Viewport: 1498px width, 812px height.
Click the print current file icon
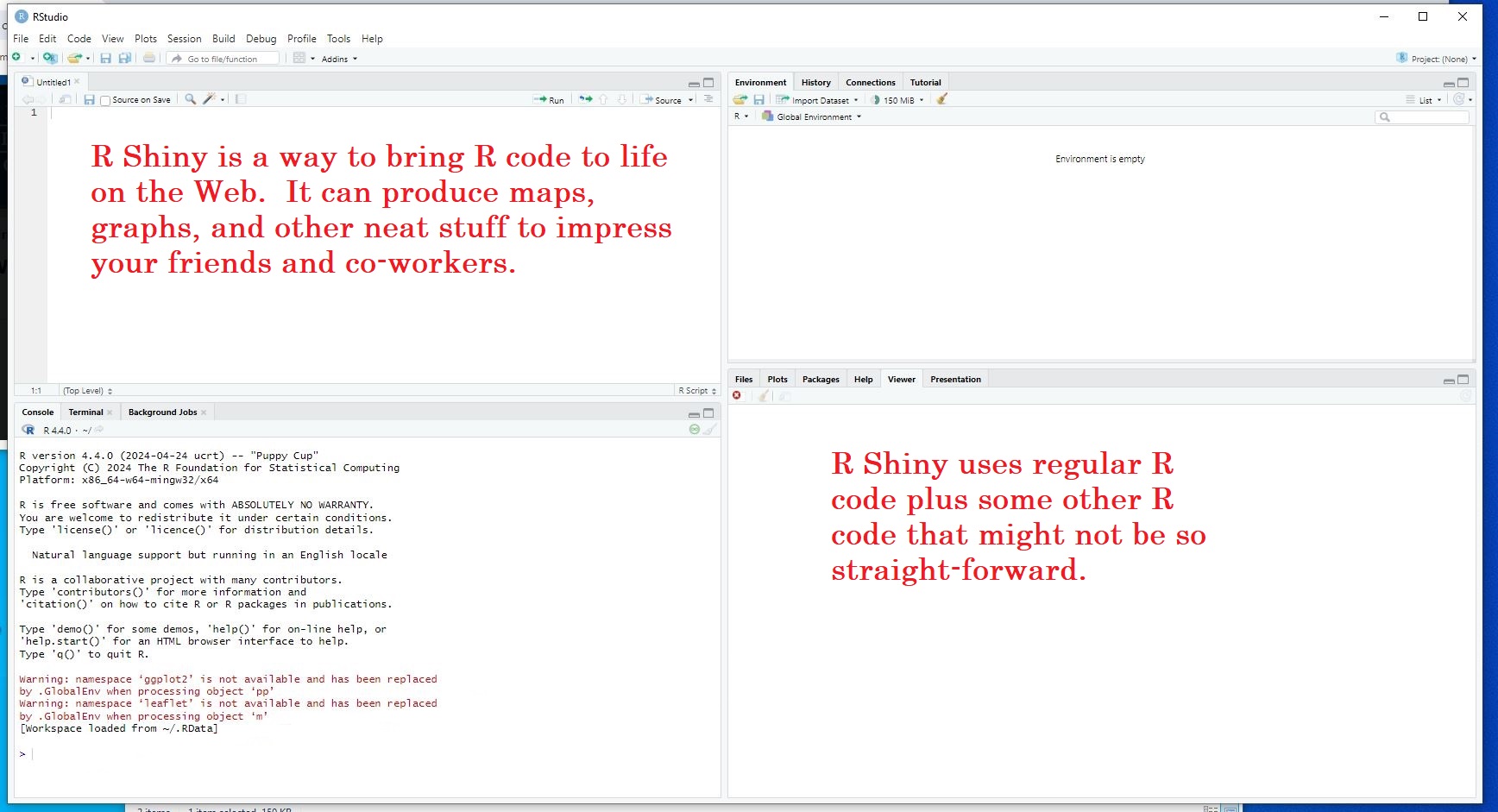(x=149, y=59)
